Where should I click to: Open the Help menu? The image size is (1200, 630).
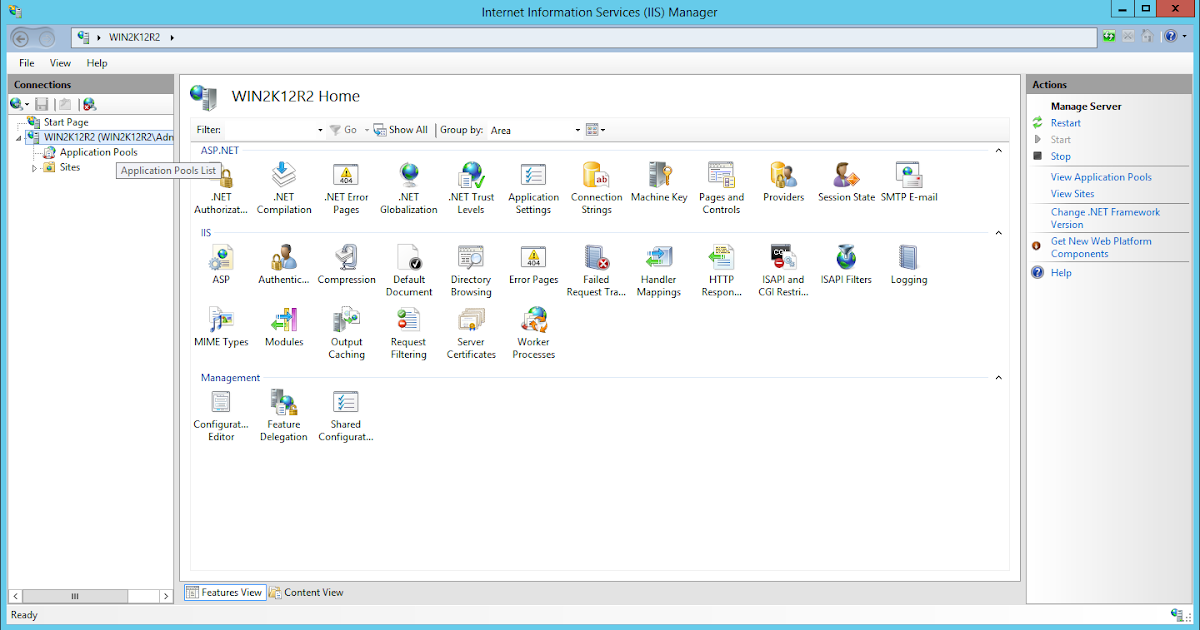point(97,63)
